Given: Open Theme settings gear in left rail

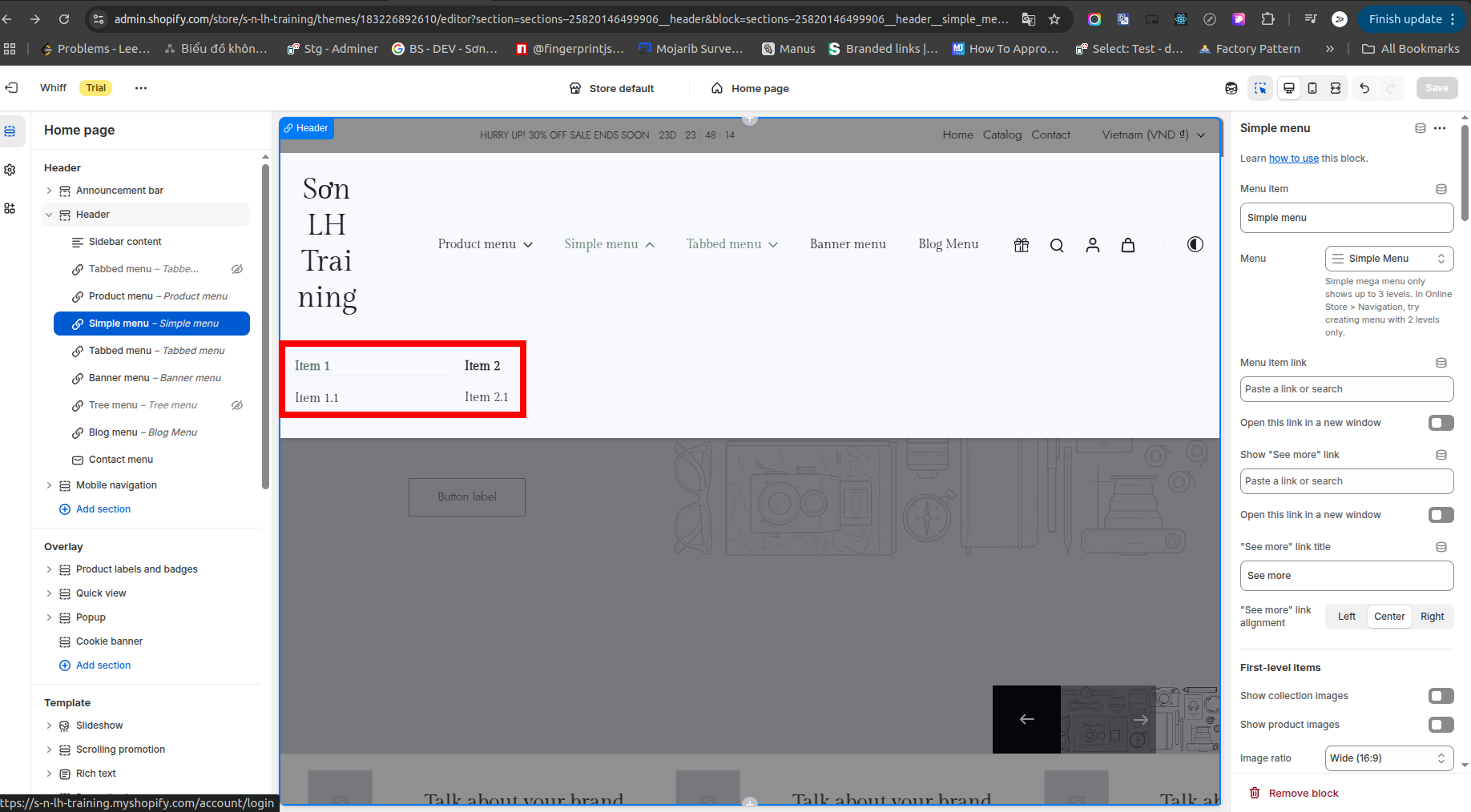Looking at the screenshot, I should tap(10, 170).
